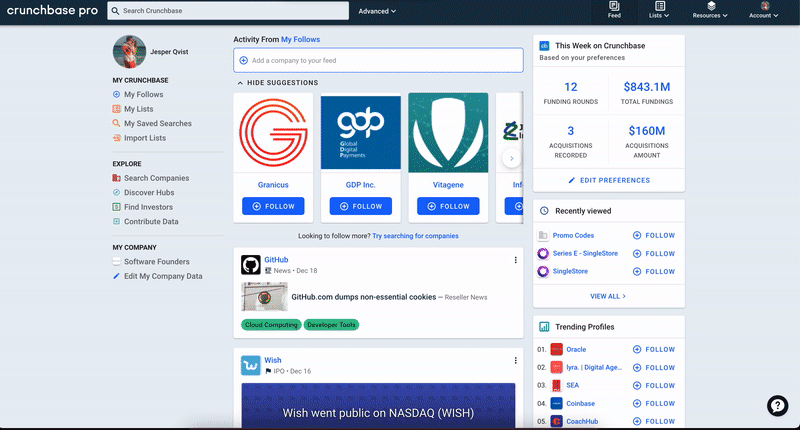The height and width of the screenshot is (430, 800).
Task: Click the GitHub article thumbnail image
Action: point(264,296)
